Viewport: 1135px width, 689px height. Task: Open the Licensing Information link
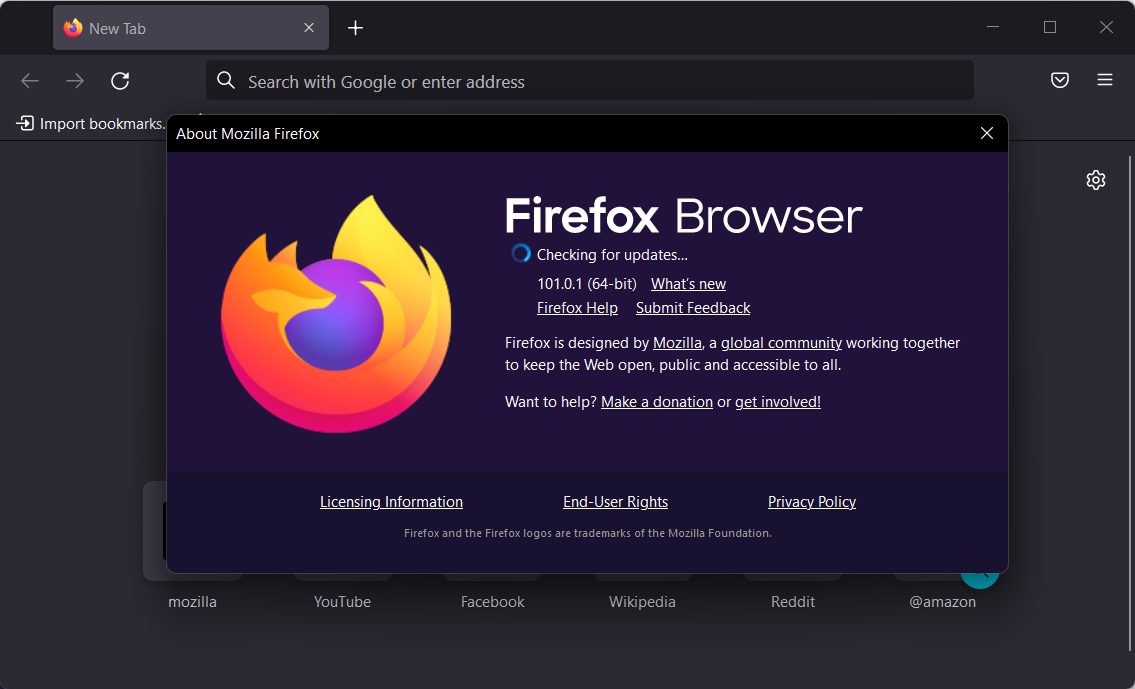click(391, 502)
